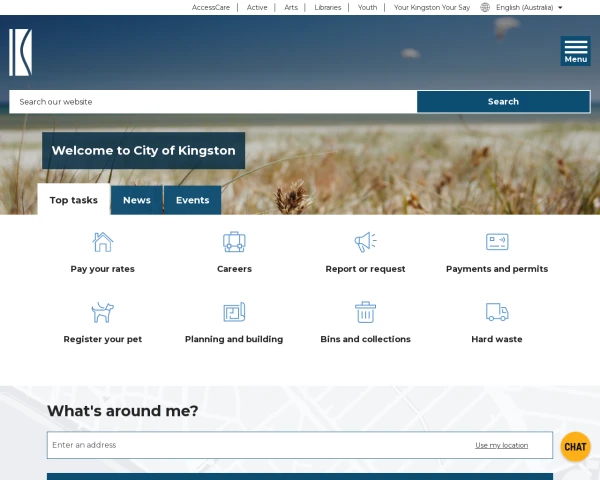Screen dimensions: 600x480
Task: Click the bin icon for Bins and collections
Action: click(x=365, y=312)
